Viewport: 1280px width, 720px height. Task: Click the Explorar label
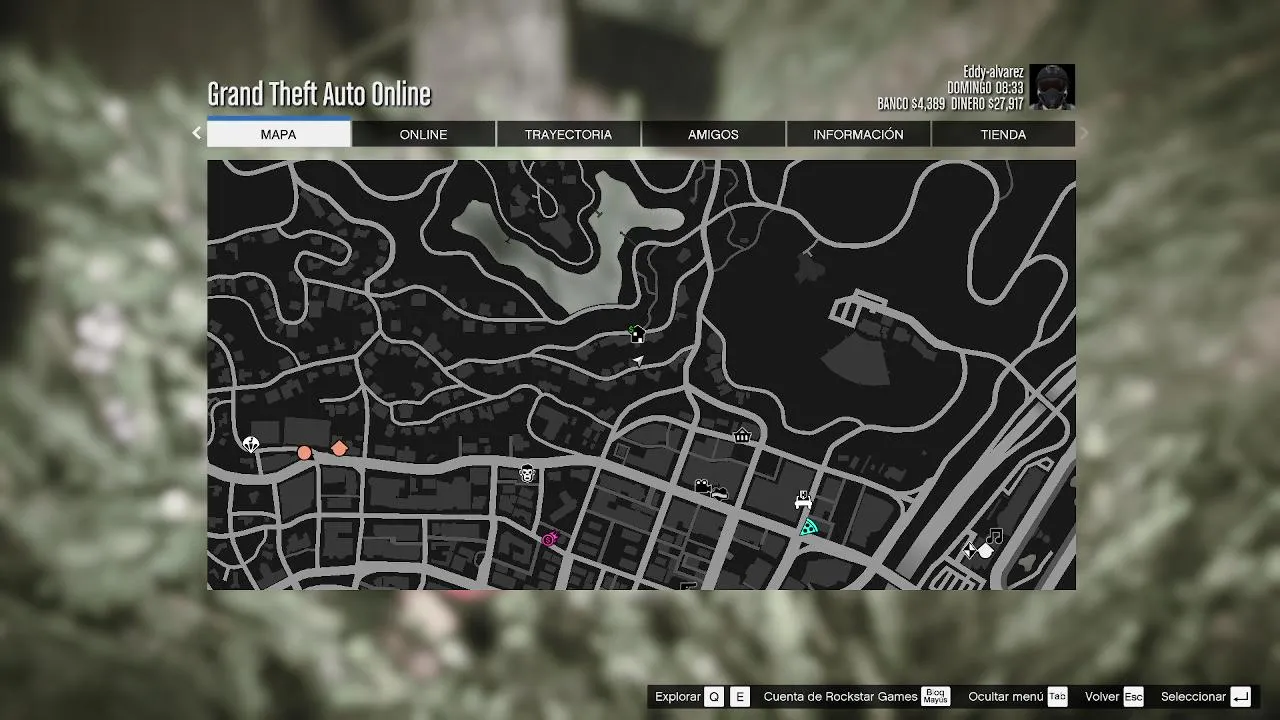(677, 697)
